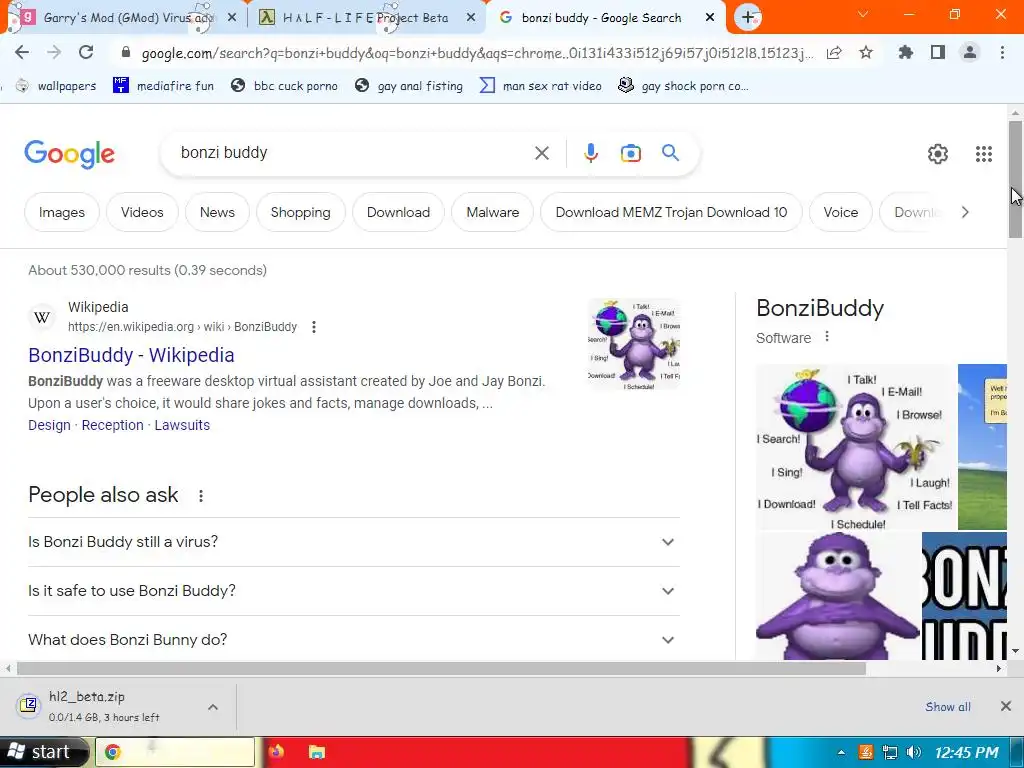Open the Lawsuits sitelink
Viewport: 1024px width, 768px height.
click(182, 425)
